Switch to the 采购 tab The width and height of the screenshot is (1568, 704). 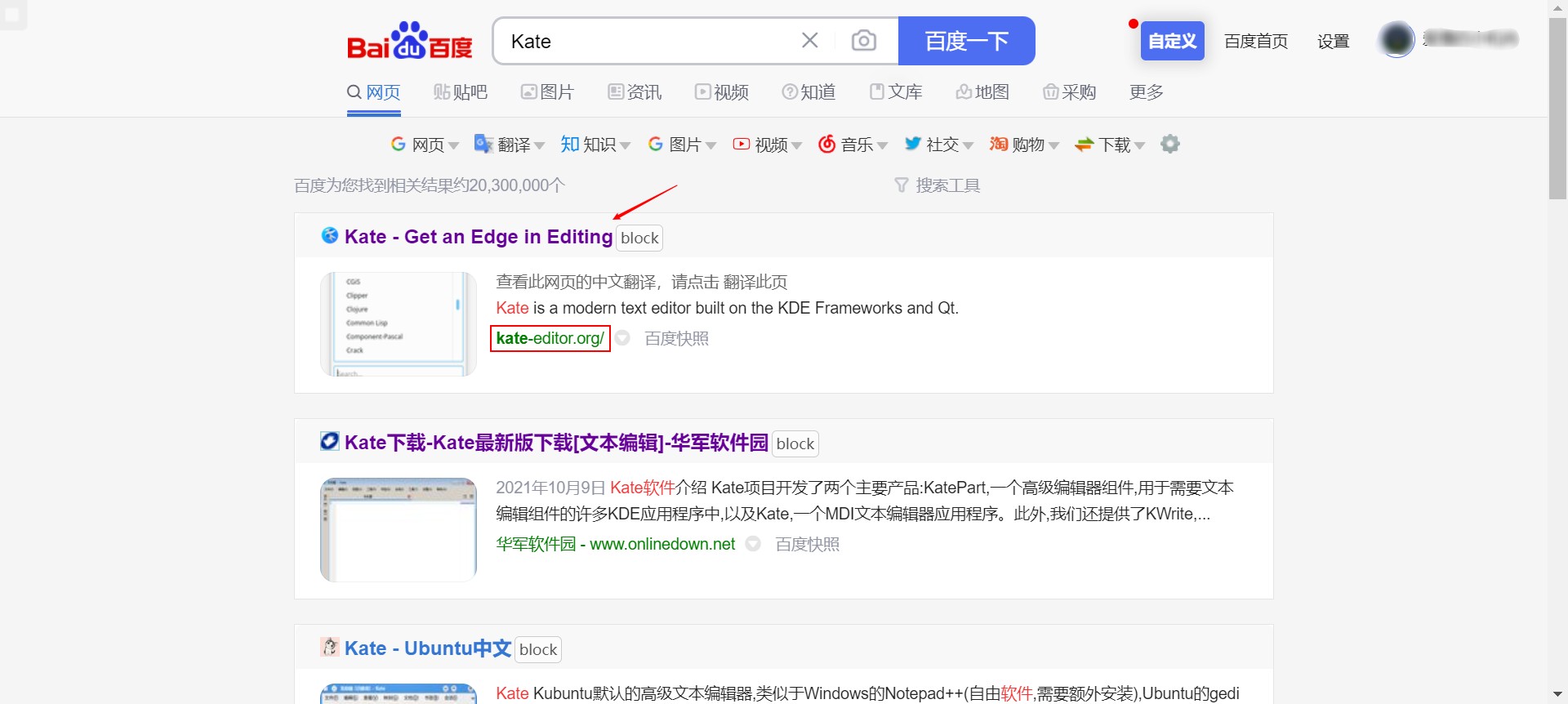1070,92
